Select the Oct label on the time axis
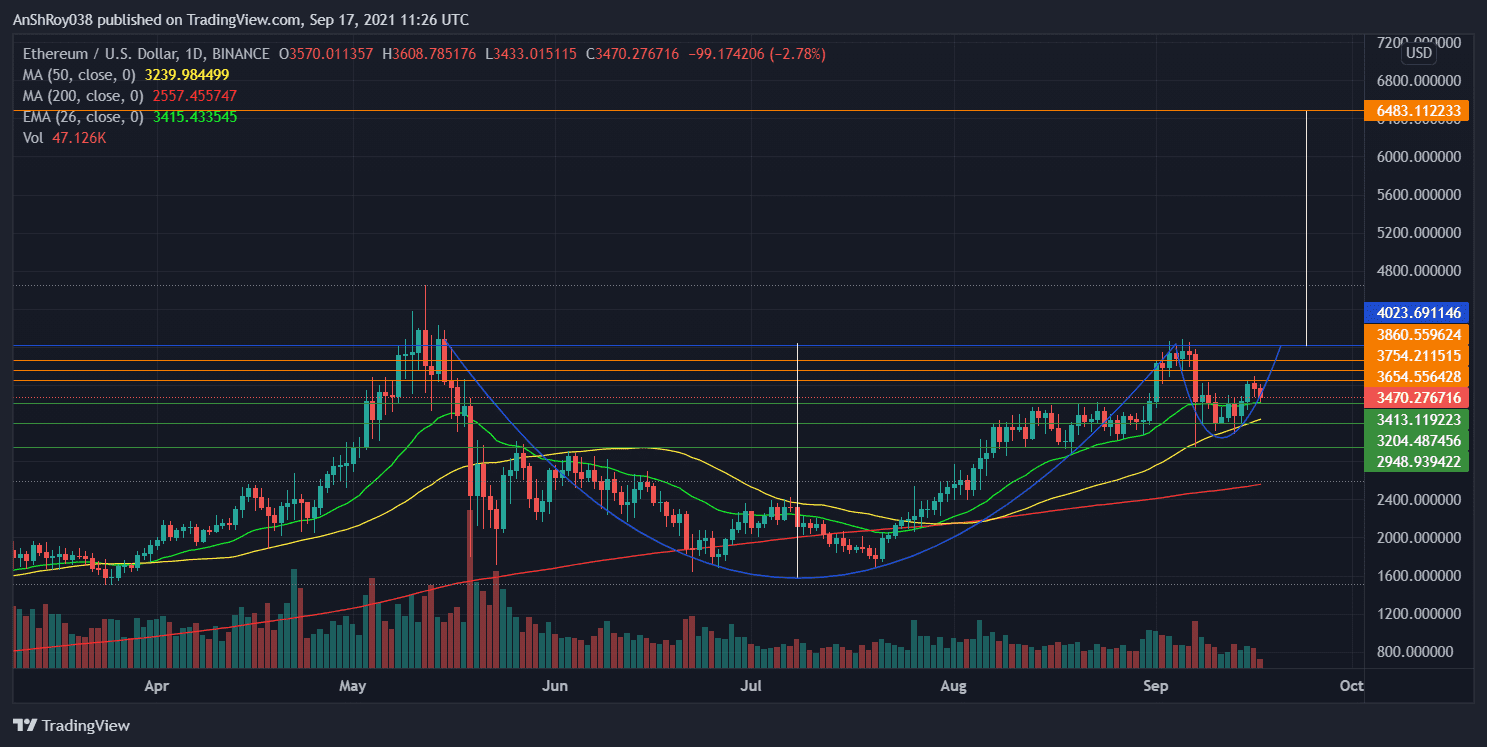 click(1351, 686)
